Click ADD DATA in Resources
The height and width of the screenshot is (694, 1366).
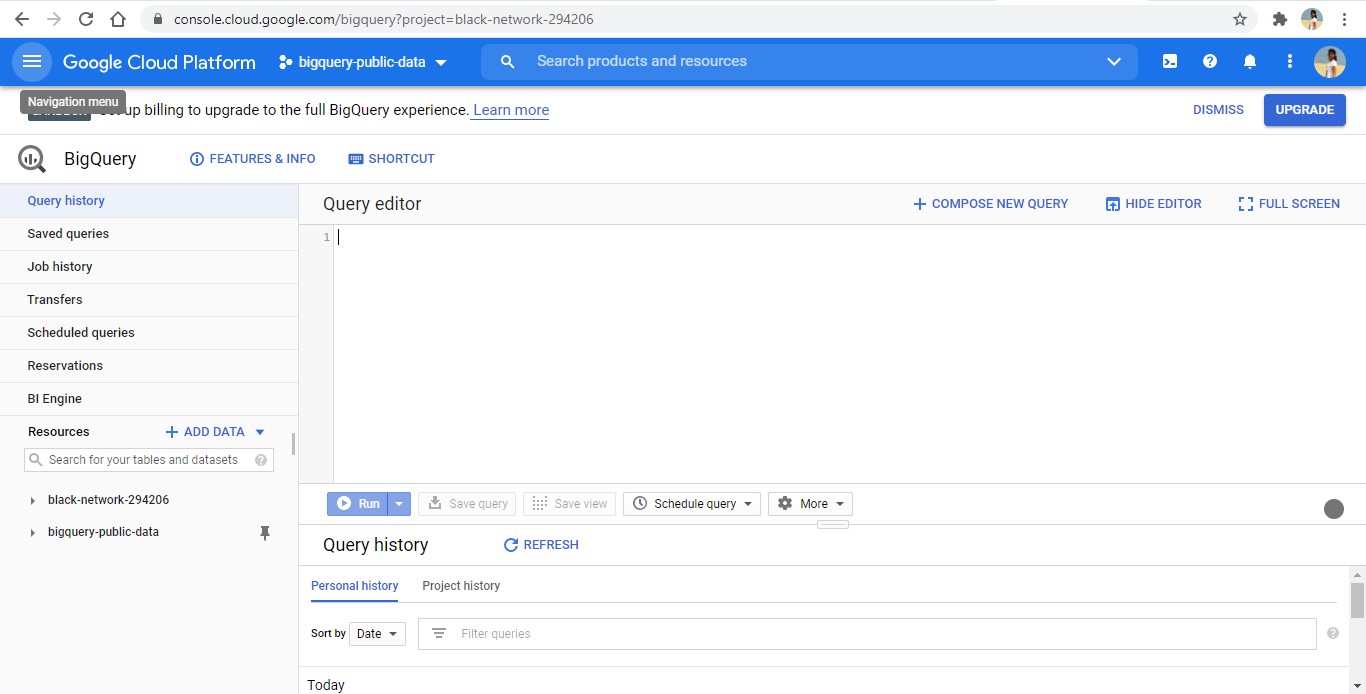click(205, 432)
